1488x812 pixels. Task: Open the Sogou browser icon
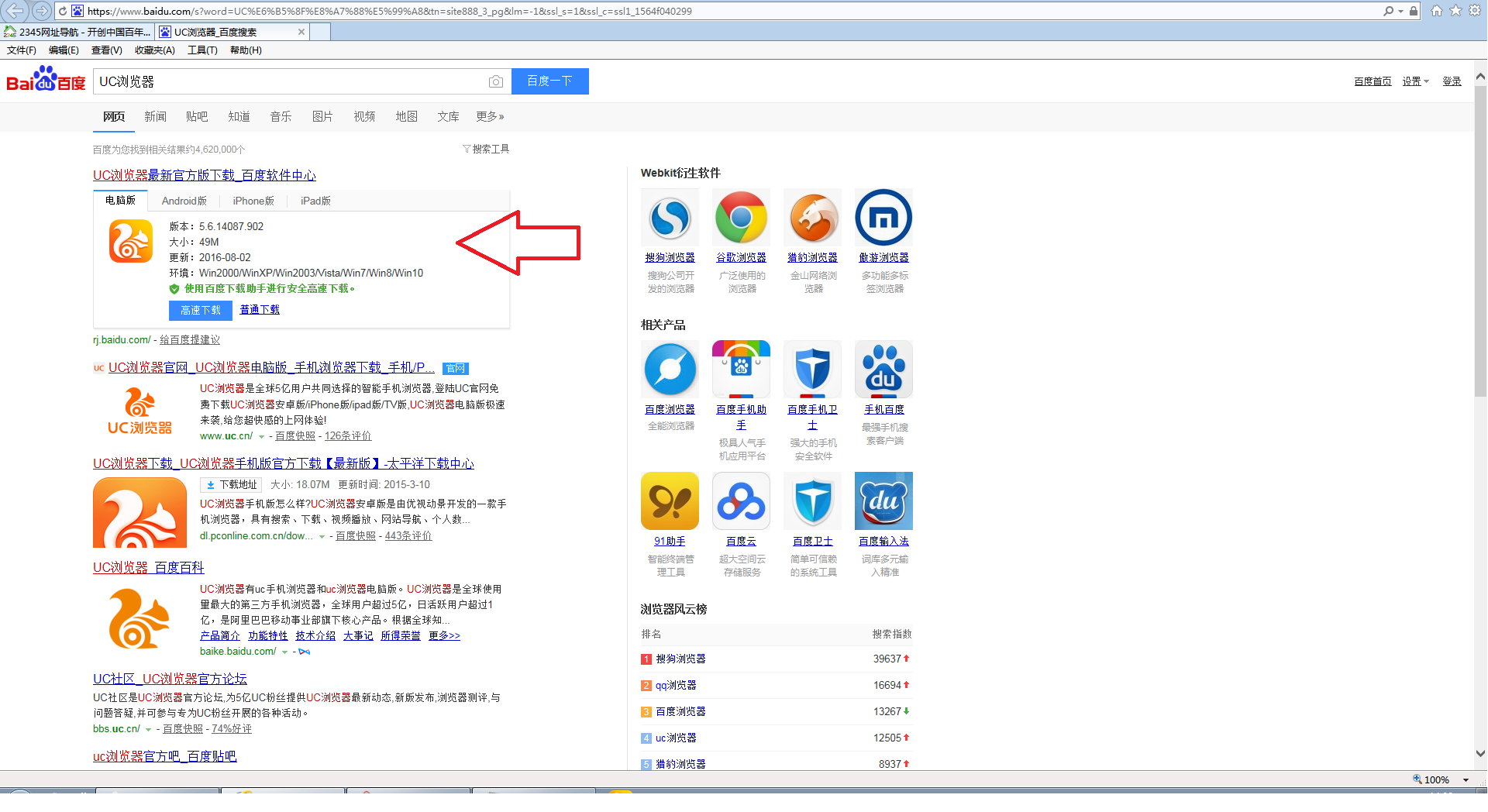click(x=670, y=218)
